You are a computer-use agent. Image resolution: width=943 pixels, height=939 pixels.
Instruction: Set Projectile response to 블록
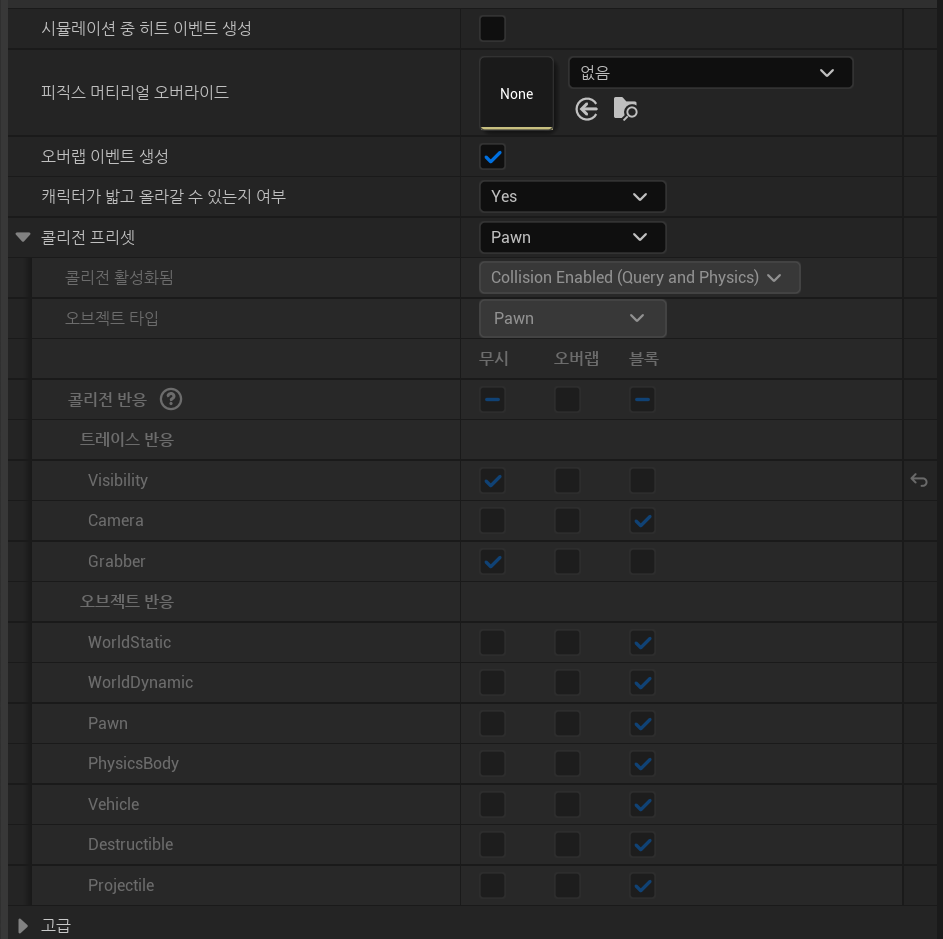pyautogui.click(x=642, y=885)
